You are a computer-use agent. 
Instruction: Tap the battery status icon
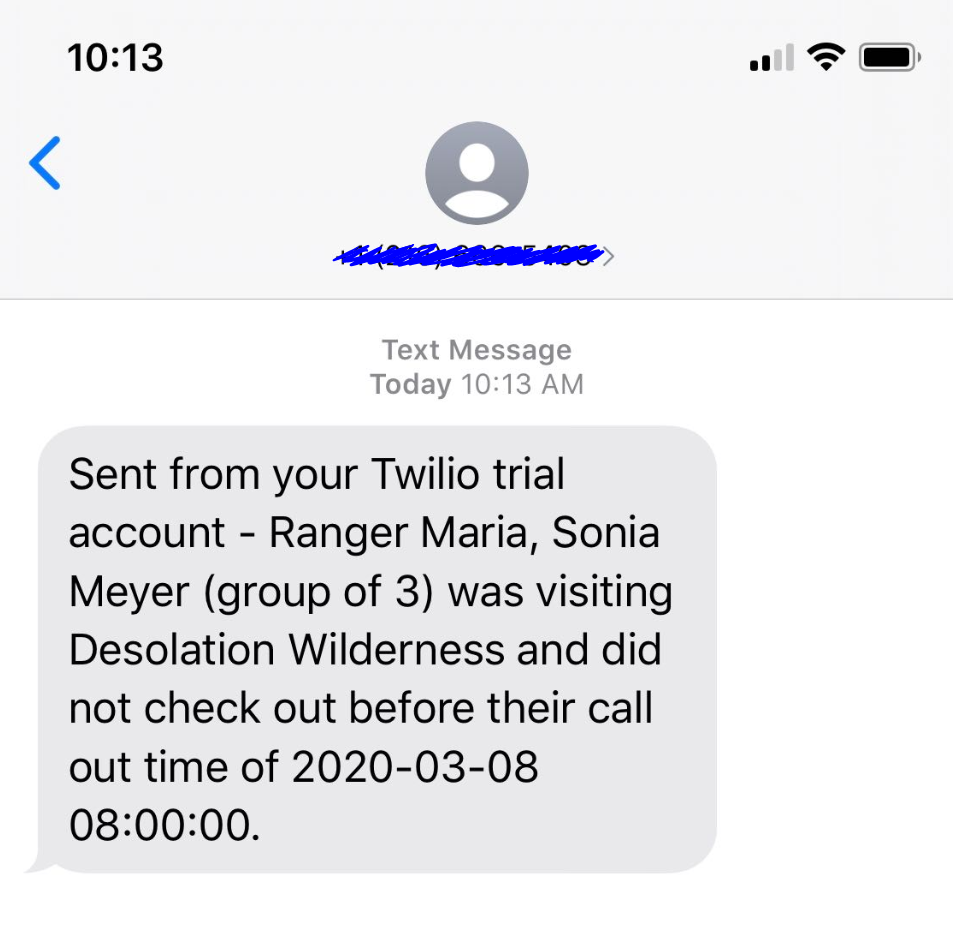[x=890, y=58]
